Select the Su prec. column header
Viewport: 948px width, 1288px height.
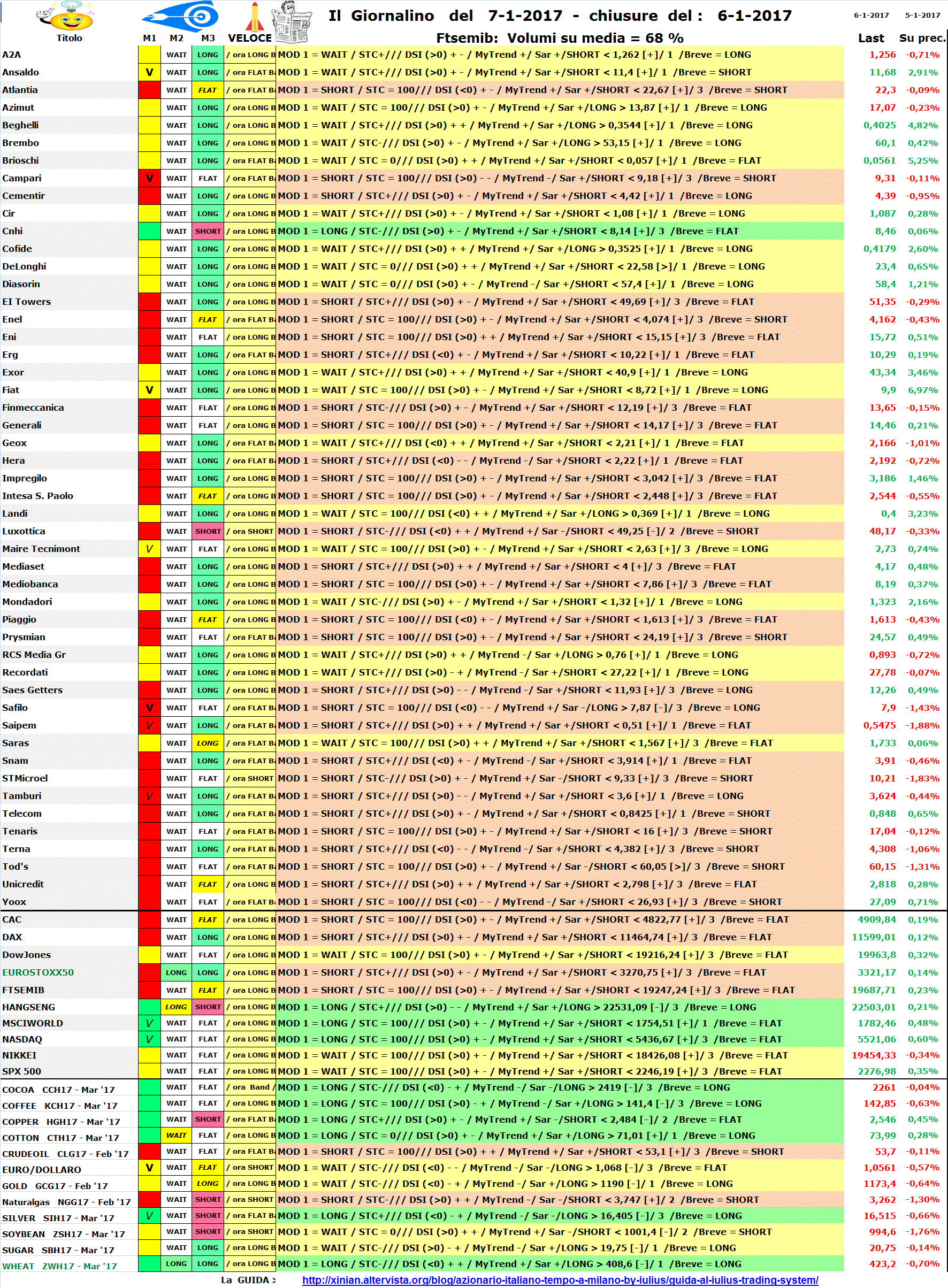point(922,38)
